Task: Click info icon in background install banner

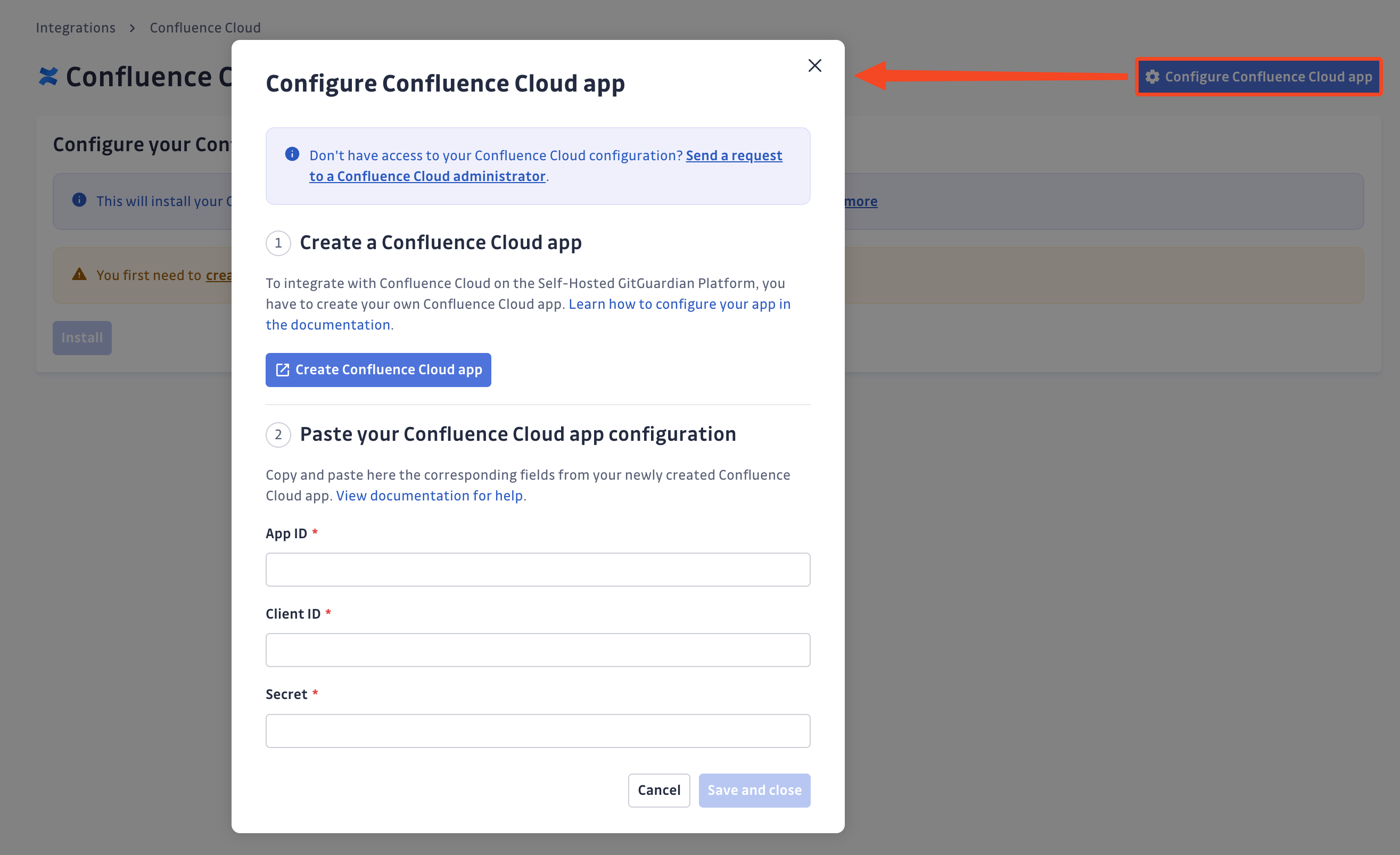Action: pyautogui.click(x=79, y=200)
